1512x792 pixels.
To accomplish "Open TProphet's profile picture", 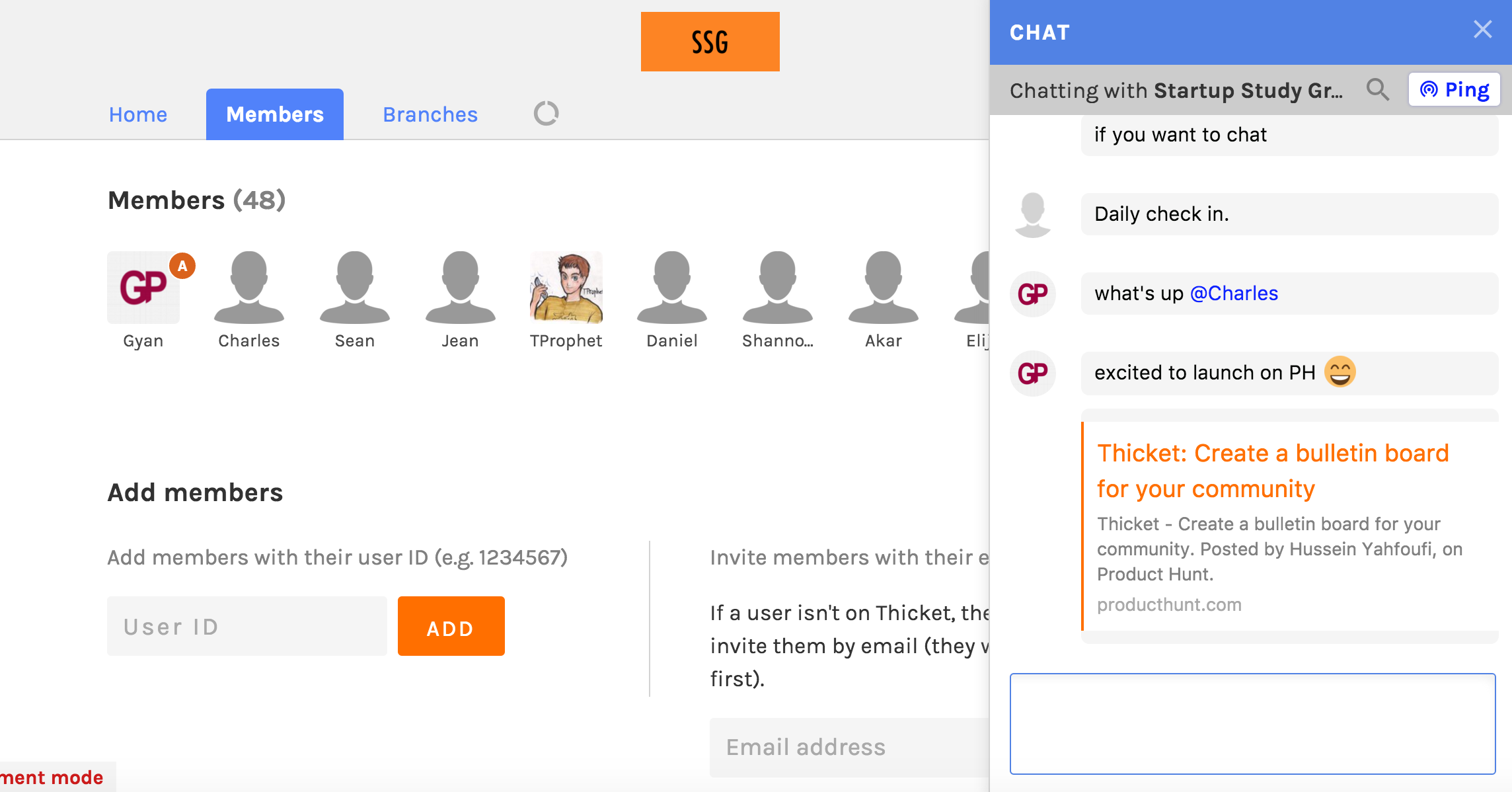I will (566, 288).
